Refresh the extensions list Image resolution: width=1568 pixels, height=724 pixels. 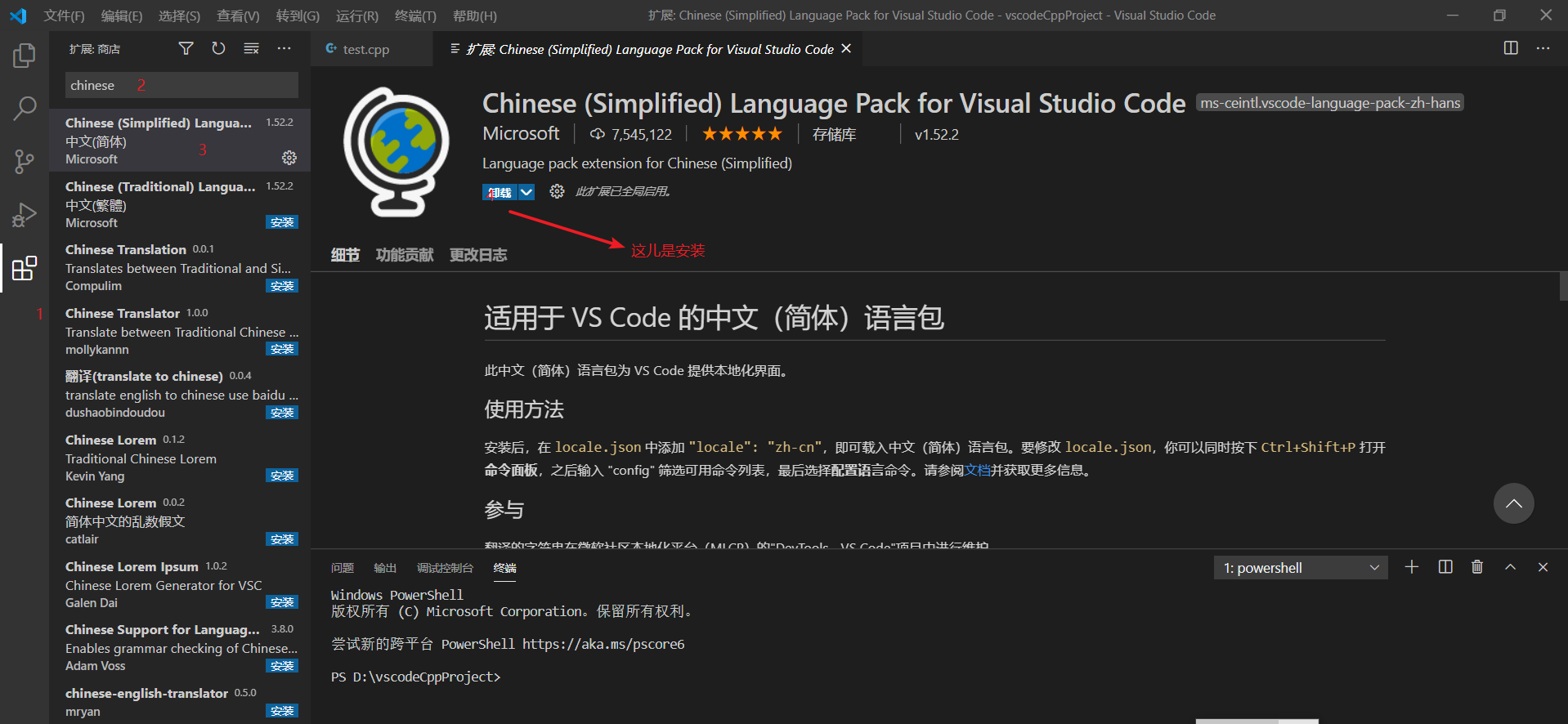pos(218,49)
